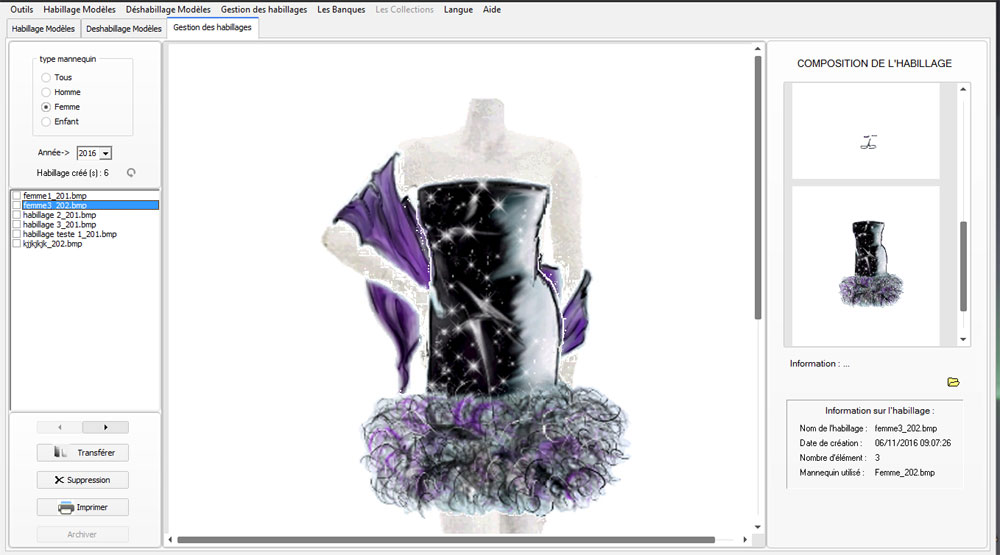Image resolution: width=1000 pixels, height=555 pixels.
Task: Choose the Enfant mannequin type
Action: pos(46,121)
